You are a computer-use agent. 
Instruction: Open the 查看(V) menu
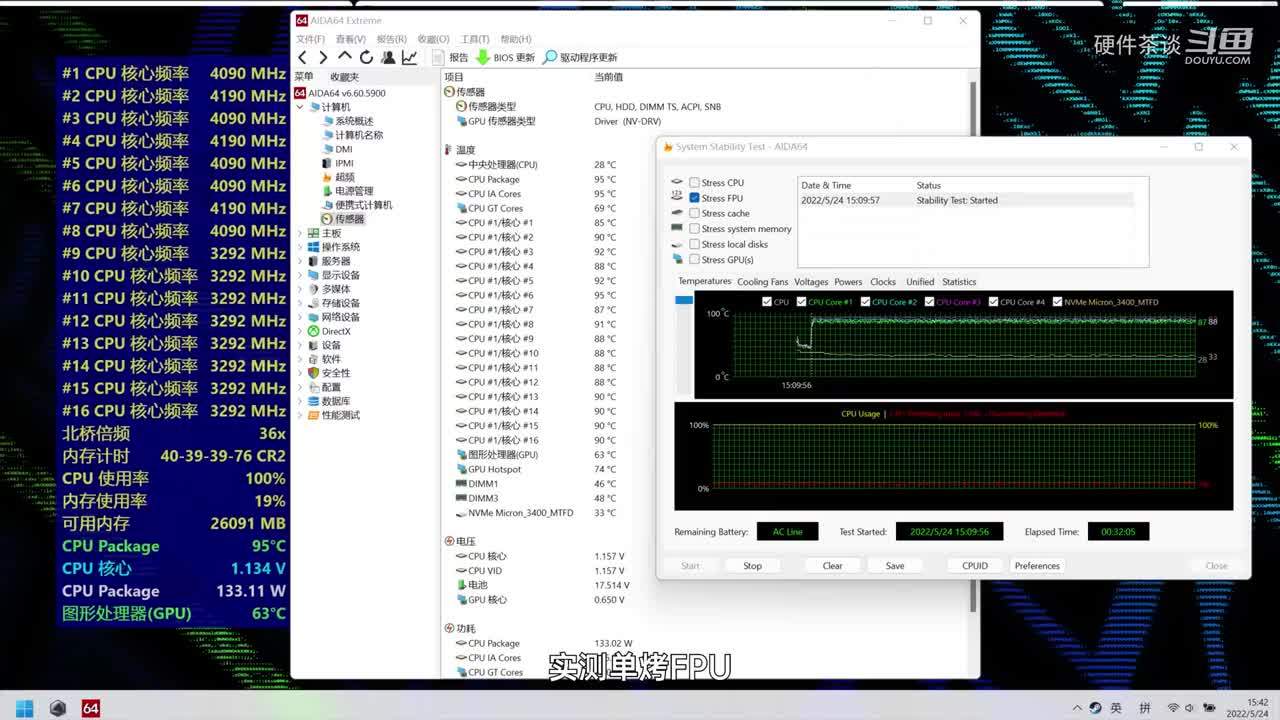351,39
